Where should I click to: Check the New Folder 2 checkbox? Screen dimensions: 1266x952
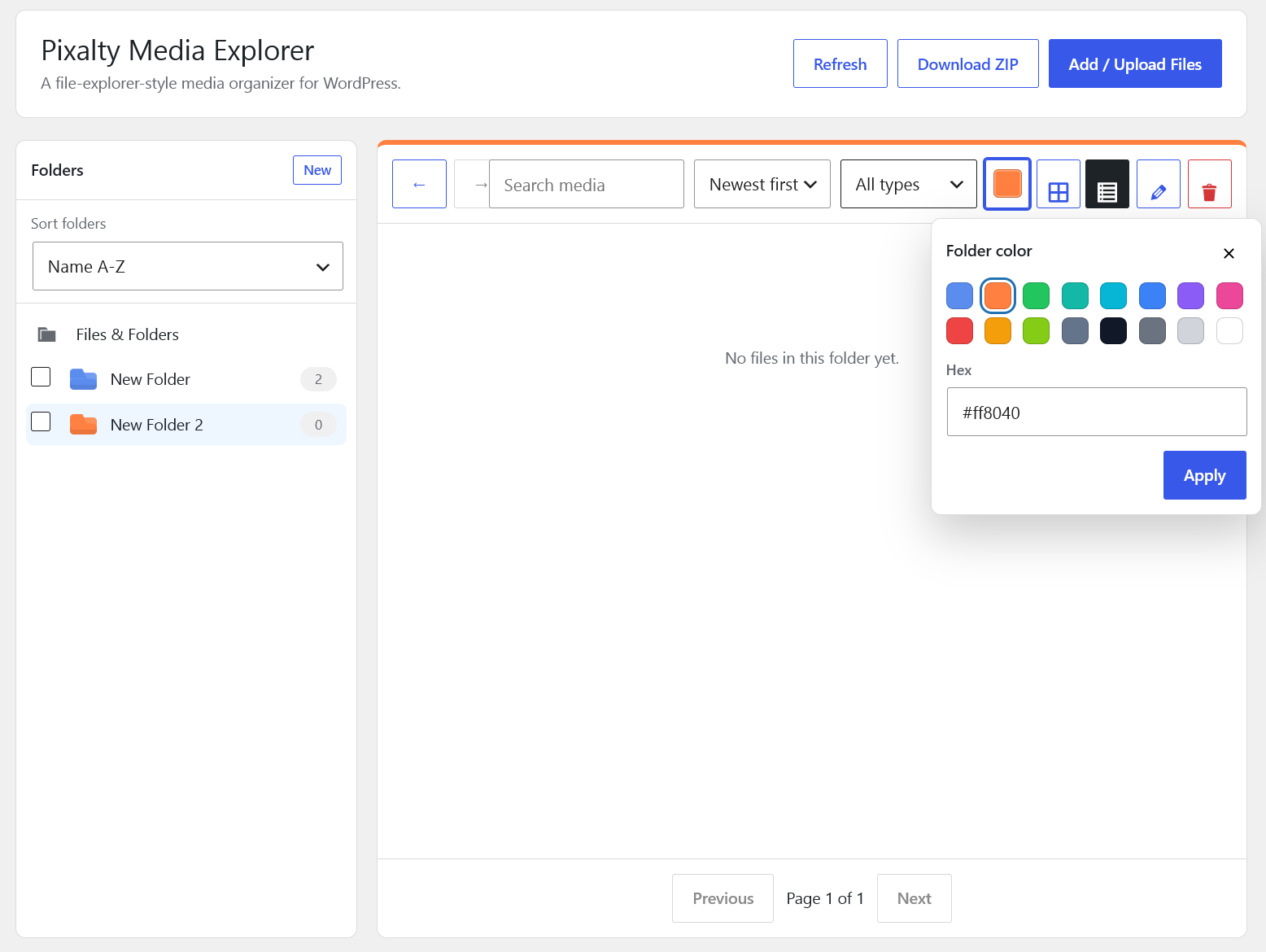click(41, 421)
